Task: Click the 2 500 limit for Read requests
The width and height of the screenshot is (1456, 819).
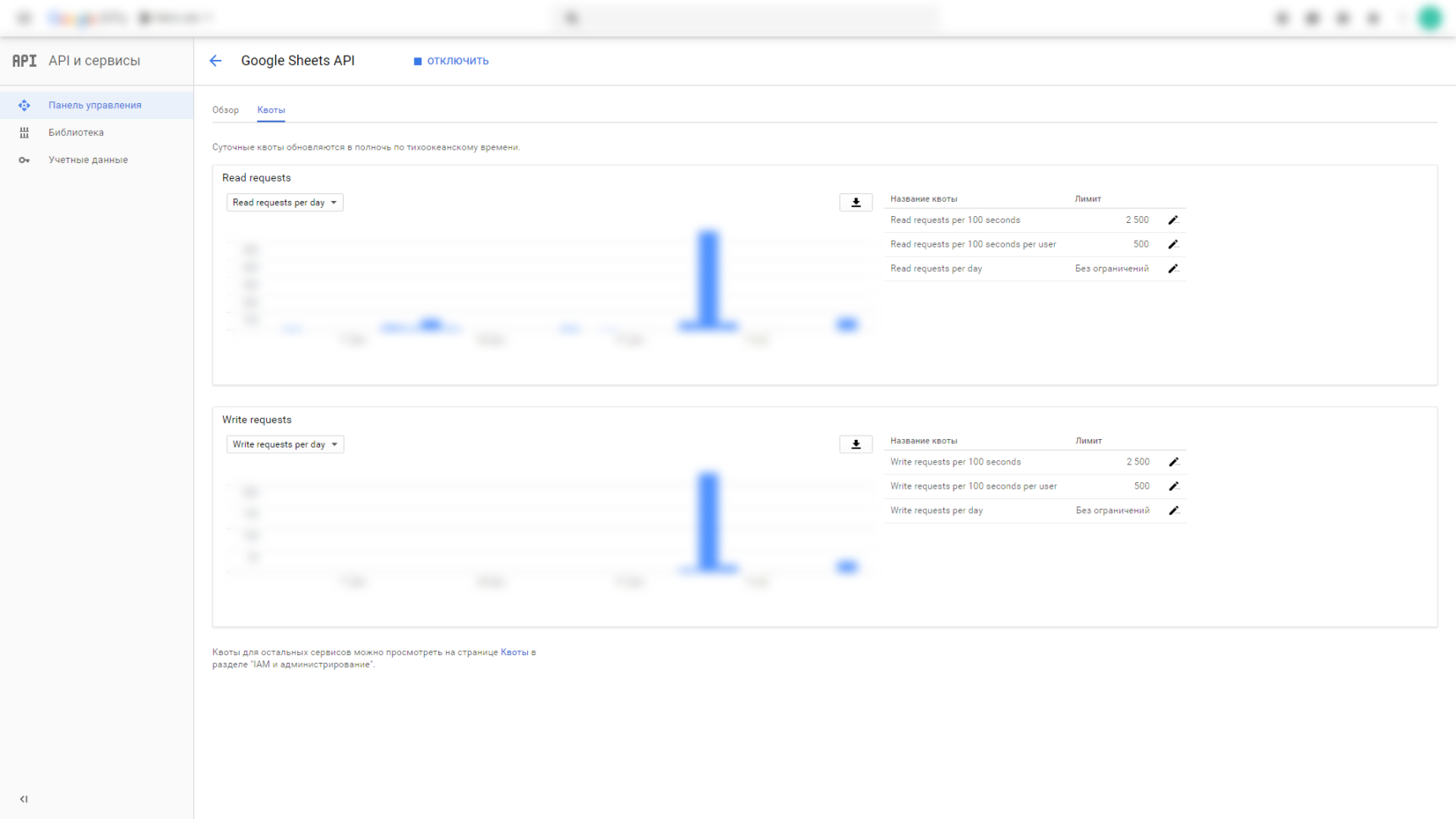Action: 1137,220
